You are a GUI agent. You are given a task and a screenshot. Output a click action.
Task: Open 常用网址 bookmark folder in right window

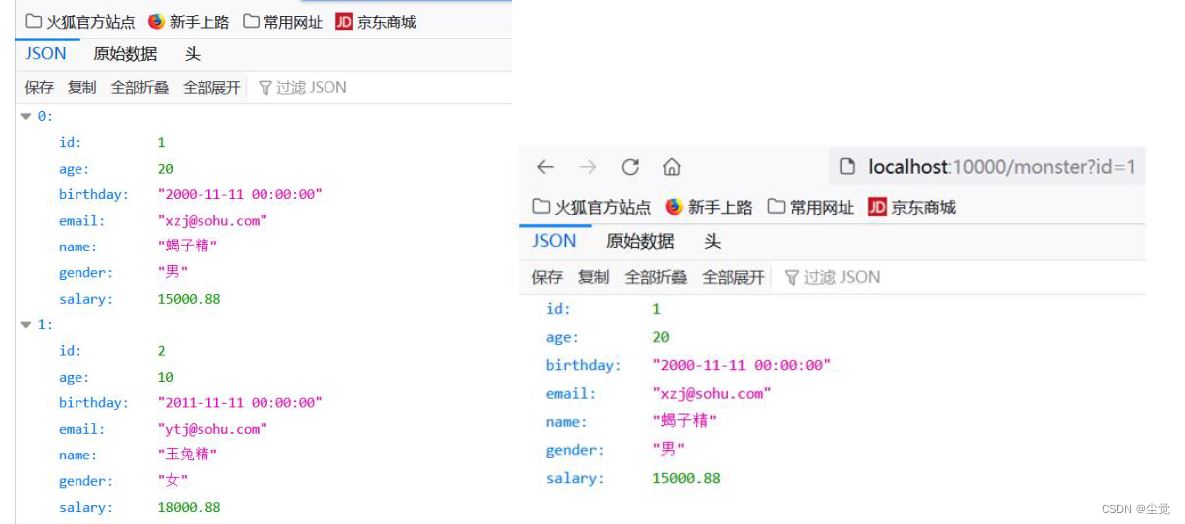(811, 207)
